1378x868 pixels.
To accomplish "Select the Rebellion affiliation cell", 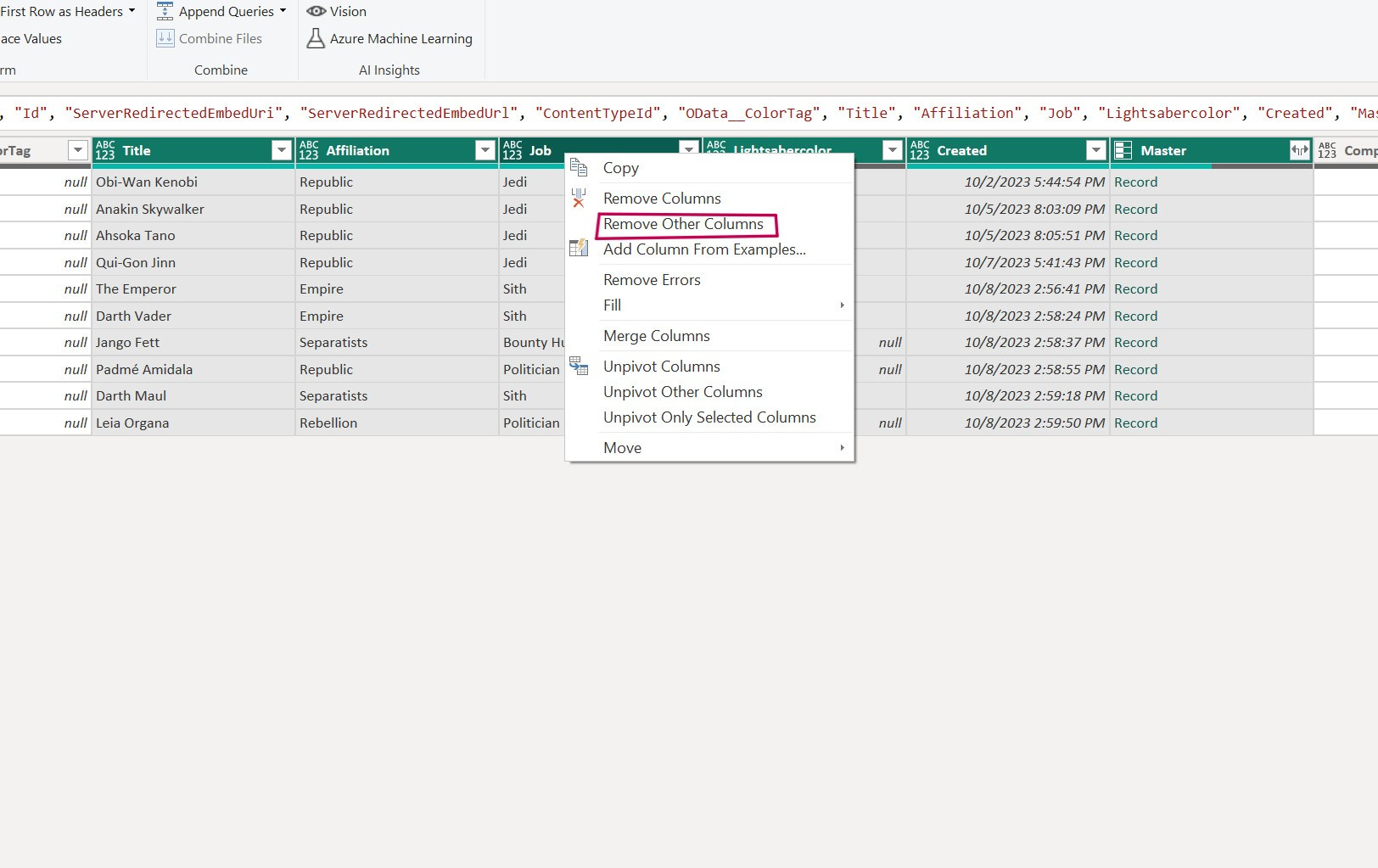I will coord(396,423).
